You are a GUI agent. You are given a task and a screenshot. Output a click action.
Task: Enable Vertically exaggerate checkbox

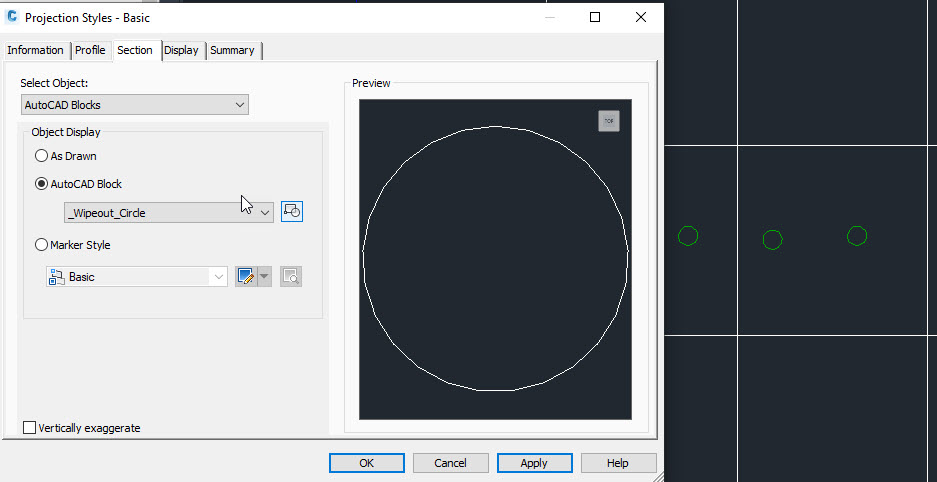(x=29, y=428)
